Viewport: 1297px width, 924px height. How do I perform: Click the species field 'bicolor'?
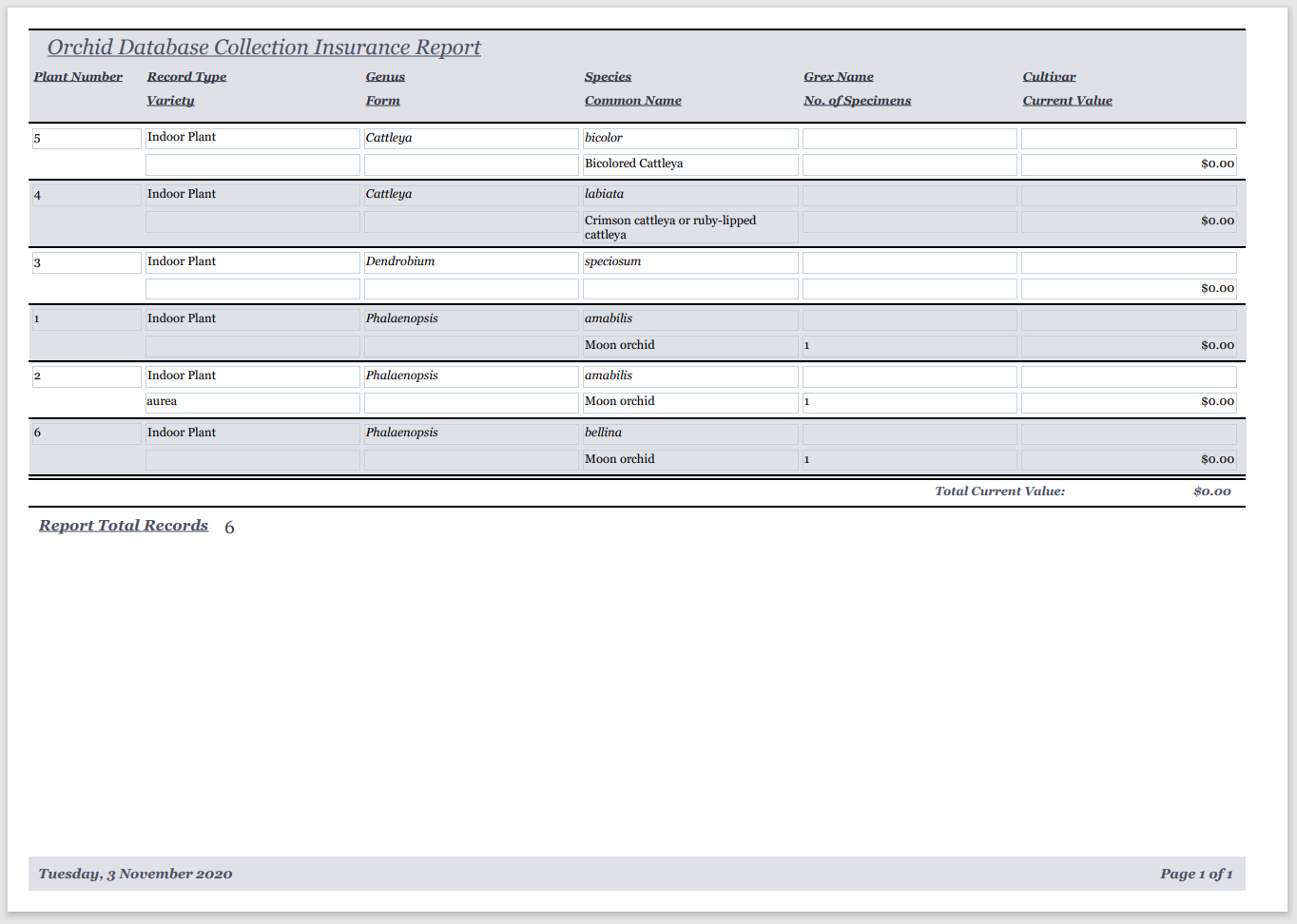[x=690, y=139]
